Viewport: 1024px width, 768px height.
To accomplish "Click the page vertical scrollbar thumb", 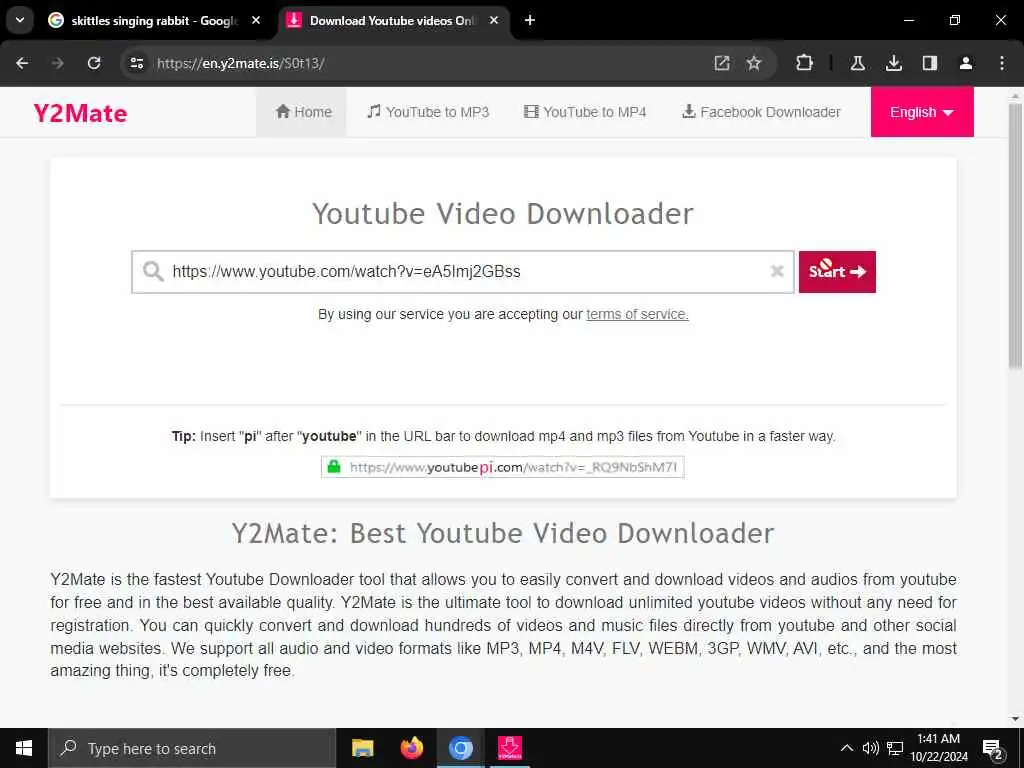I will coord(1014,235).
